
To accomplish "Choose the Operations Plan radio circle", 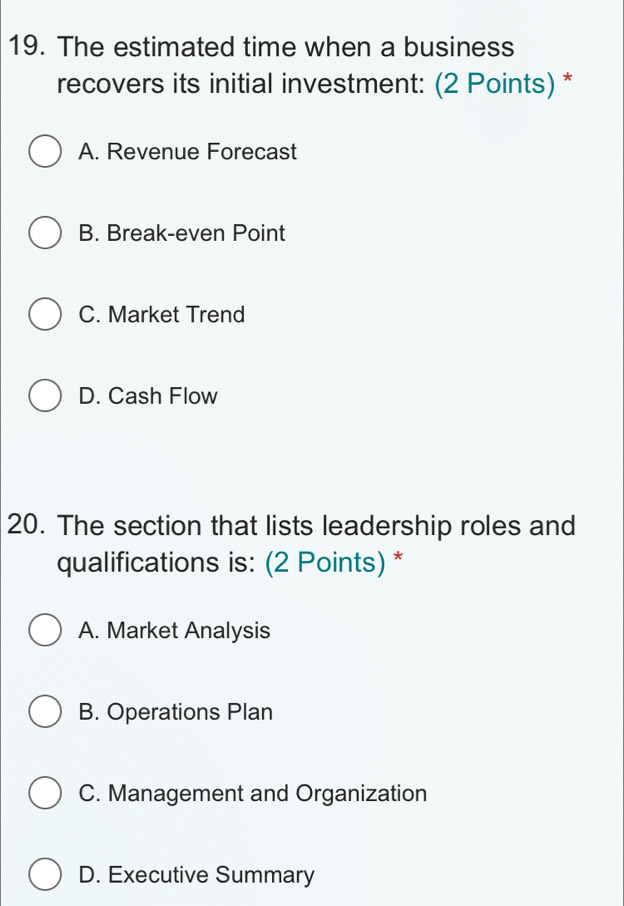I will [45, 712].
